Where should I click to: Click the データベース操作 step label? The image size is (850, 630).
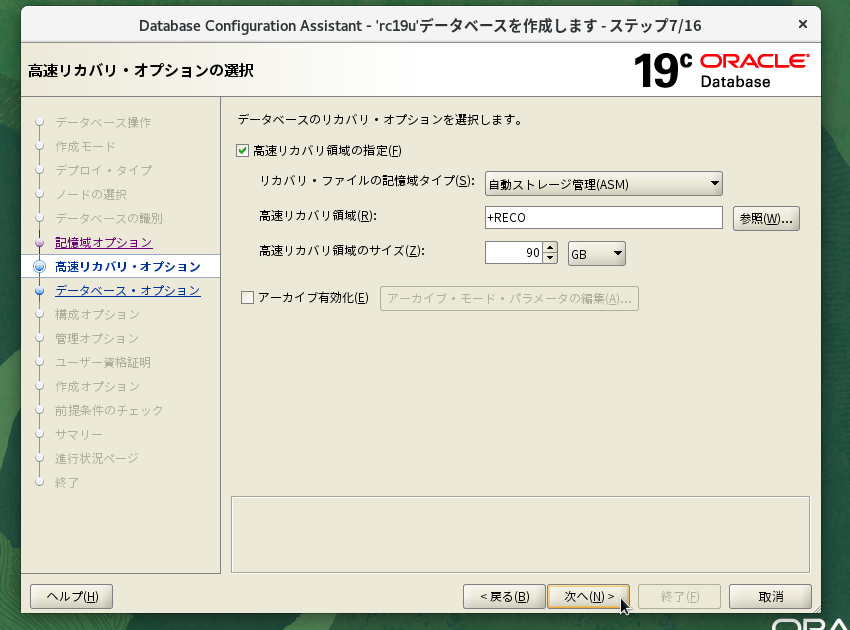coord(103,123)
